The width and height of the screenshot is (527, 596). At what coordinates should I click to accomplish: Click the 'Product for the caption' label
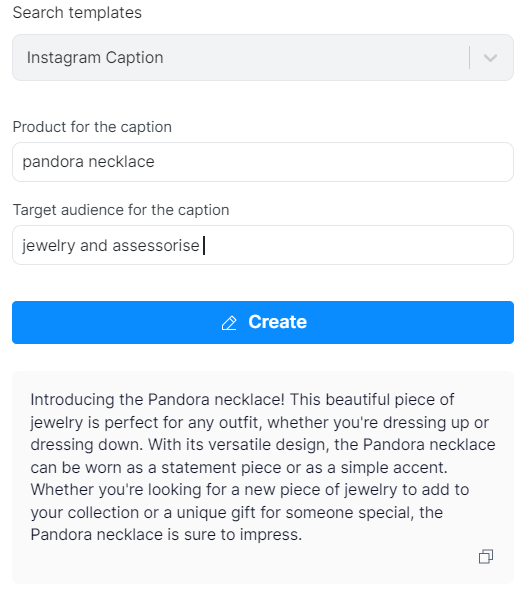92,127
